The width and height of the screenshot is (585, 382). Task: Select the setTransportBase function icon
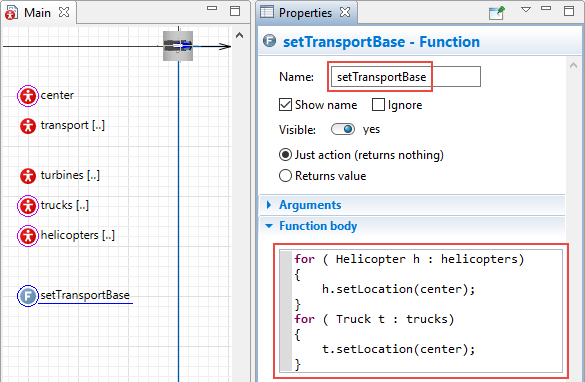click(28, 296)
